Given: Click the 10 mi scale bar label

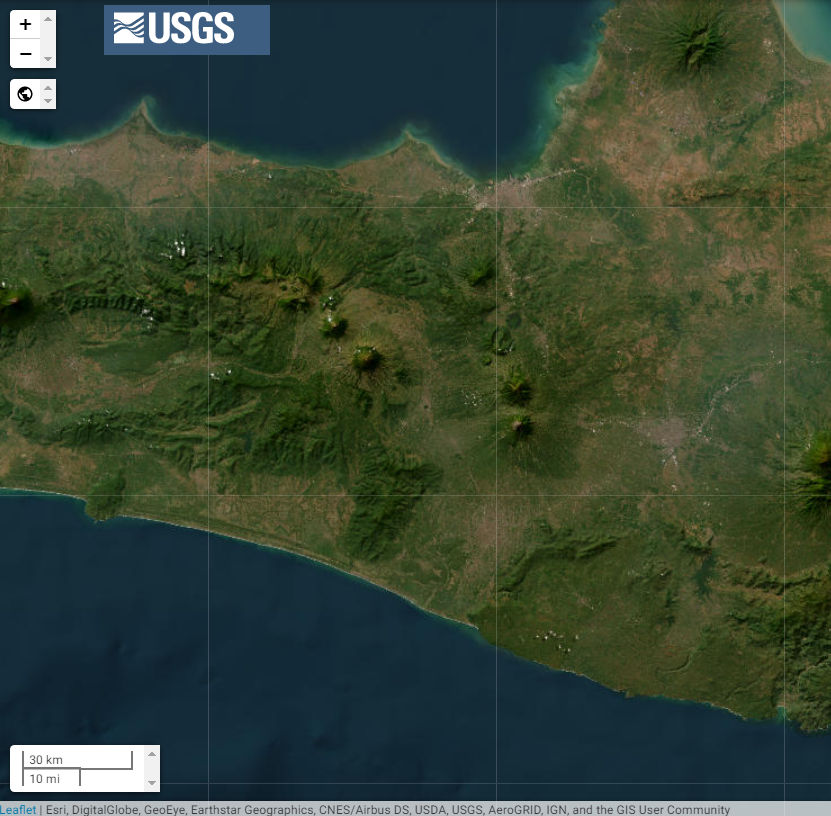Looking at the screenshot, I should tap(44, 779).
